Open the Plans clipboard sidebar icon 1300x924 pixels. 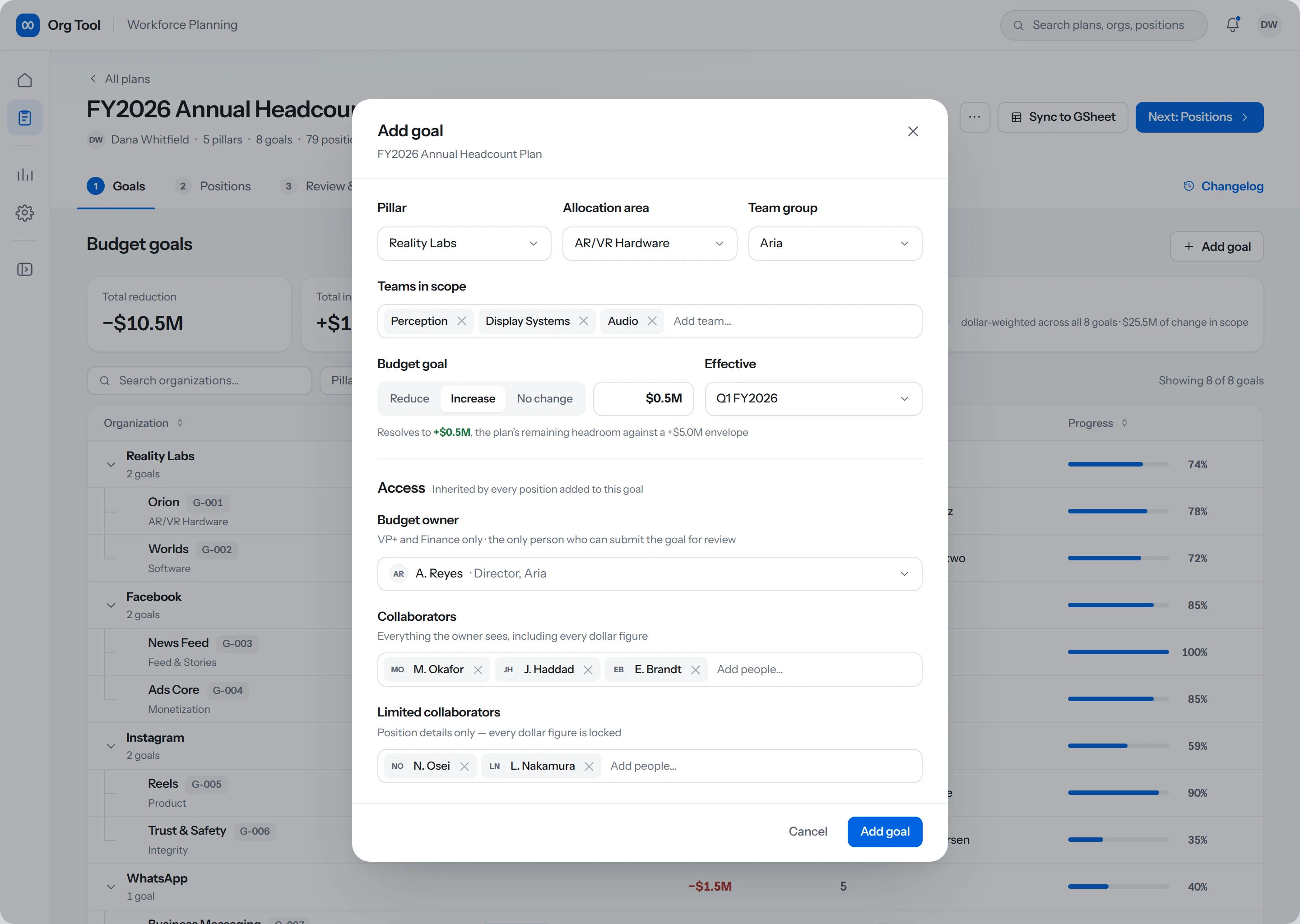24,118
